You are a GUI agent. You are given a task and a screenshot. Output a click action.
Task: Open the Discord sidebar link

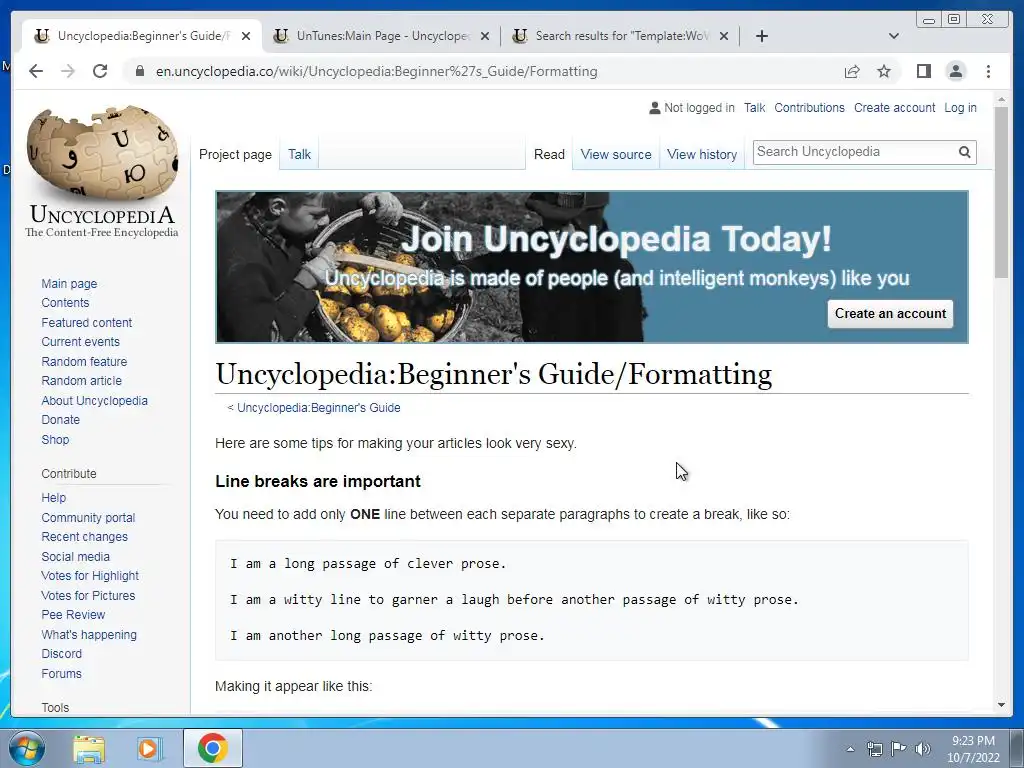(x=62, y=654)
